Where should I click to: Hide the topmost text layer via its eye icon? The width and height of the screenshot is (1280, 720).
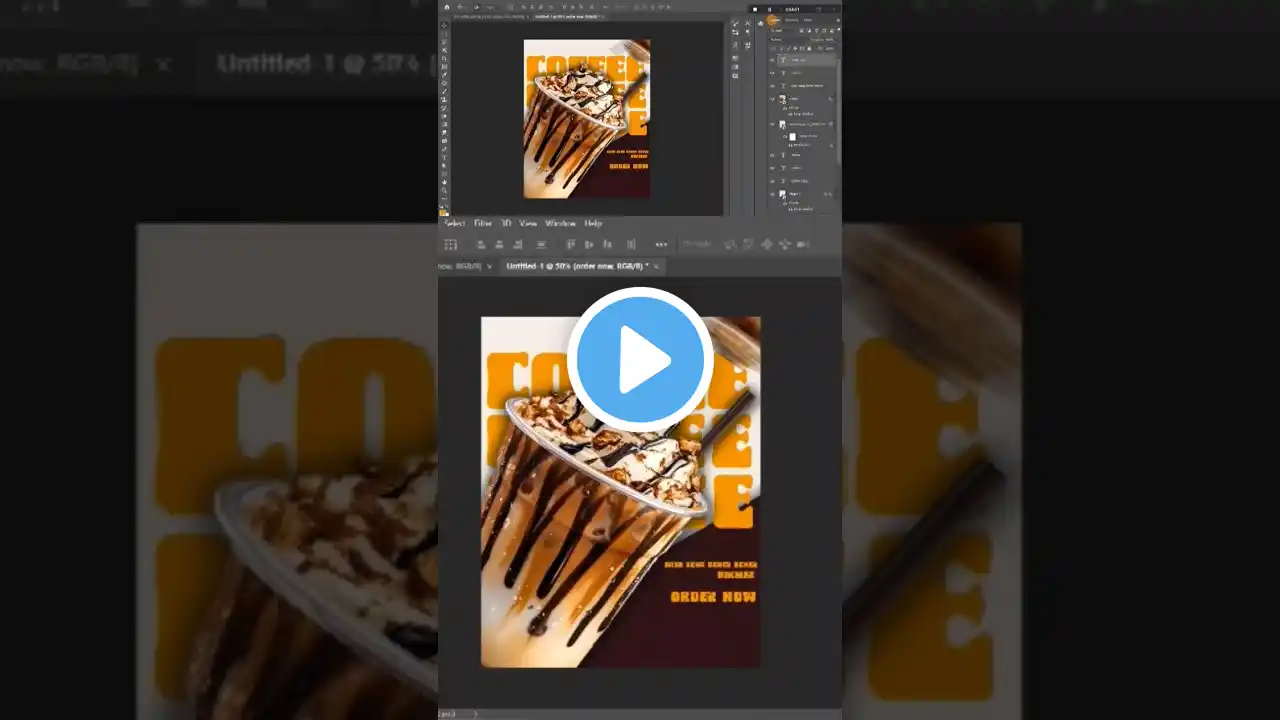[772, 60]
